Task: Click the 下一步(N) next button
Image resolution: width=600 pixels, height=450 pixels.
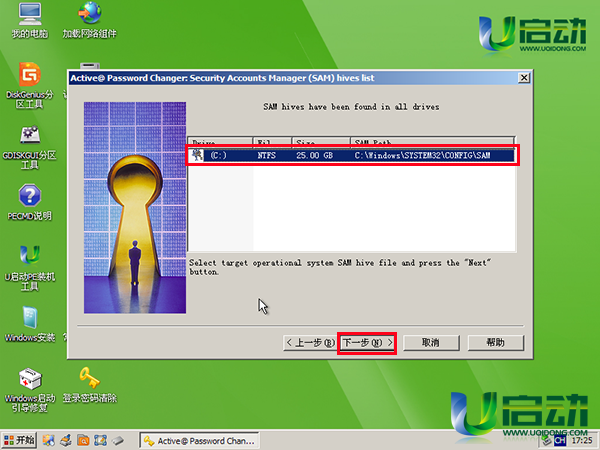Action: [367, 342]
